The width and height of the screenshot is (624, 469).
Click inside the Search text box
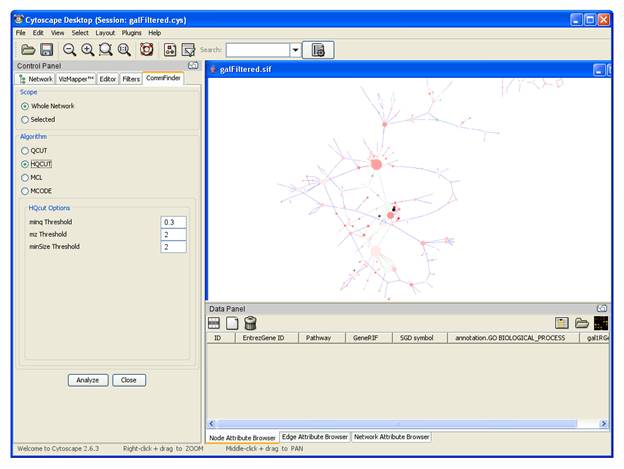tap(258, 50)
